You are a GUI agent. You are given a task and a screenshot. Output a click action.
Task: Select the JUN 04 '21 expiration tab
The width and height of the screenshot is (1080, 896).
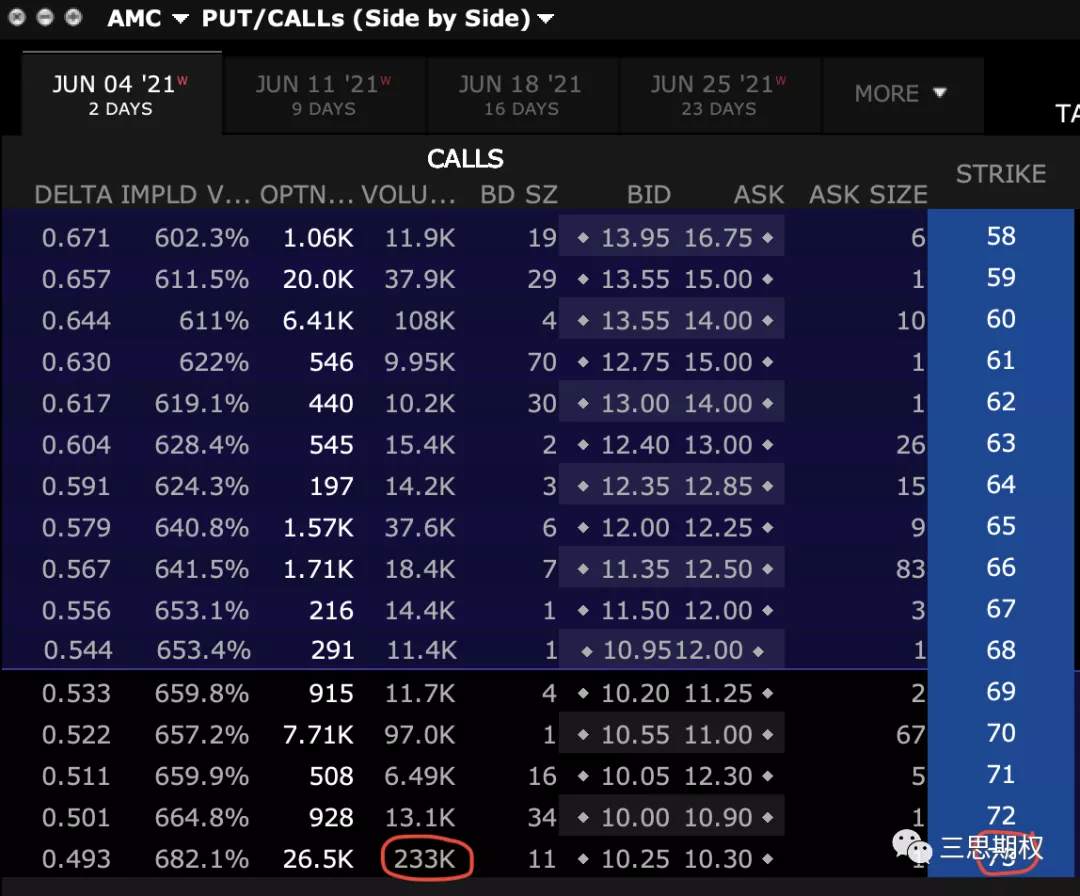[x=121, y=94]
